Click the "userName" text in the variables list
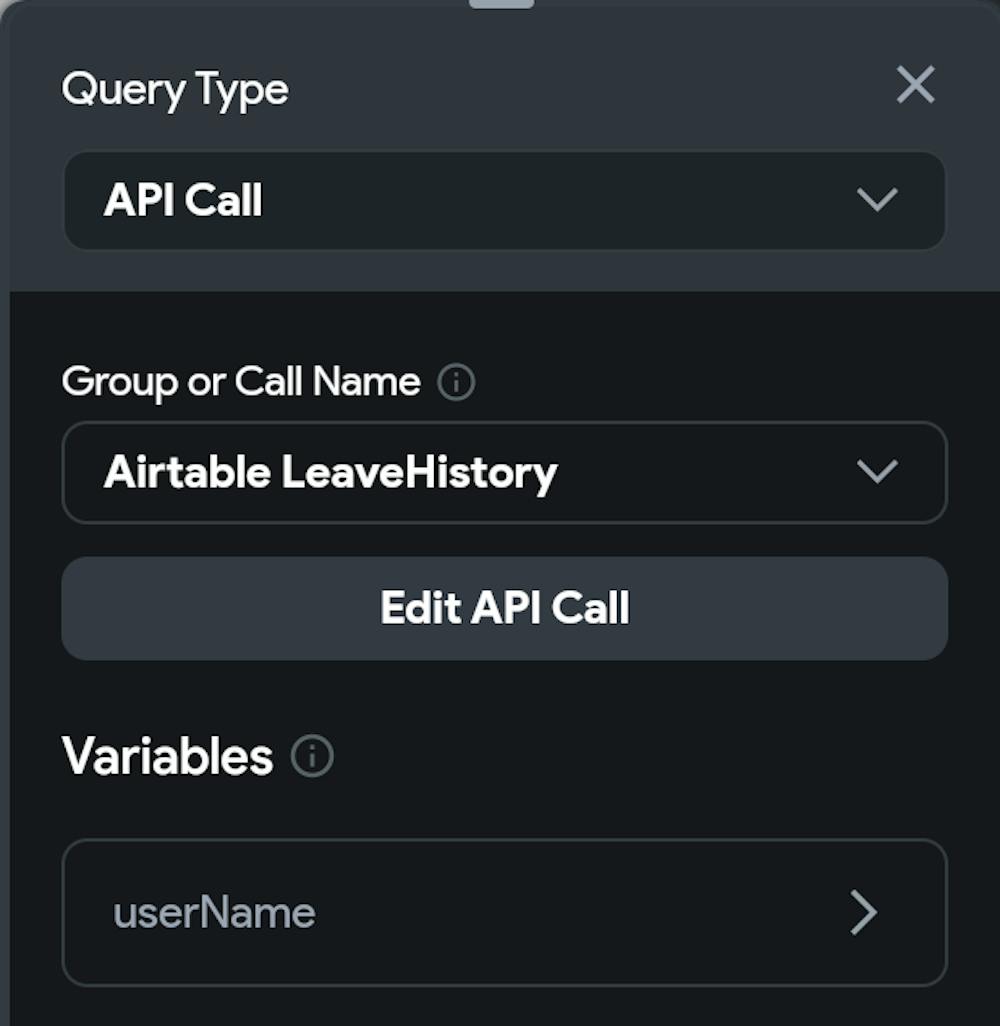Viewport: 1000px width, 1026px height. tap(214, 912)
